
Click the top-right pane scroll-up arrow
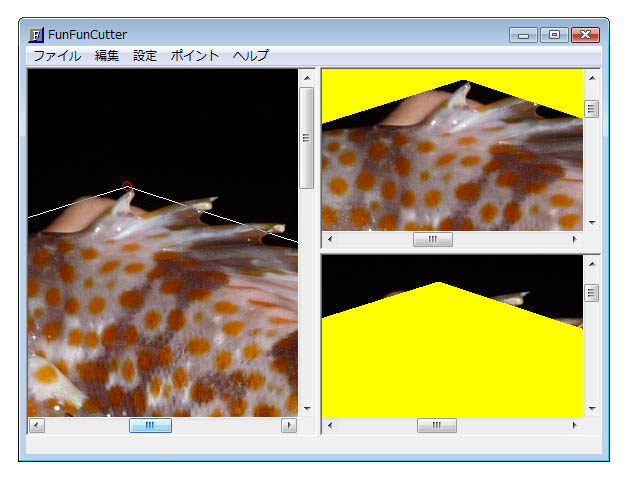pyautogui.click(x=592, y=78)
